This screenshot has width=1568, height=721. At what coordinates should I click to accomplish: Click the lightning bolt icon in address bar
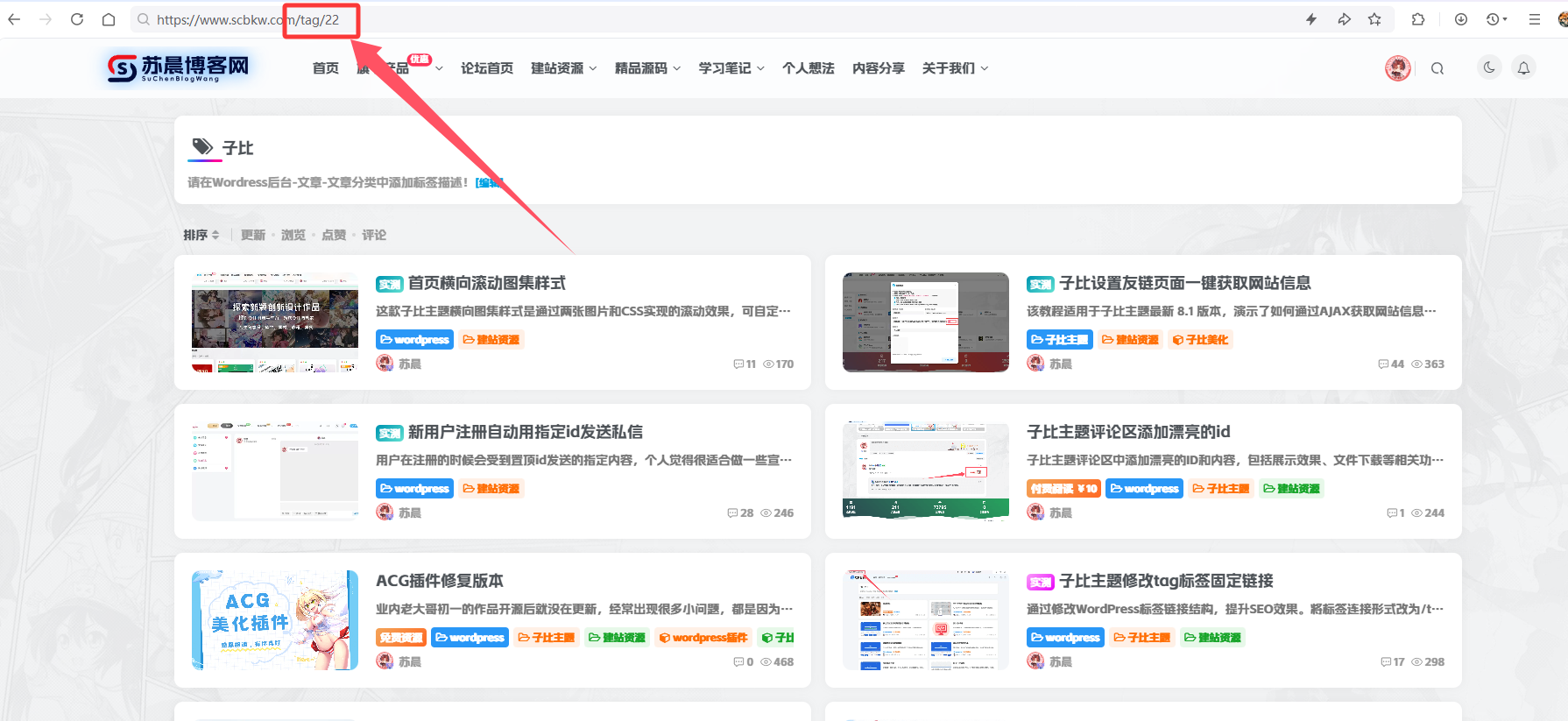[1311, 19]
